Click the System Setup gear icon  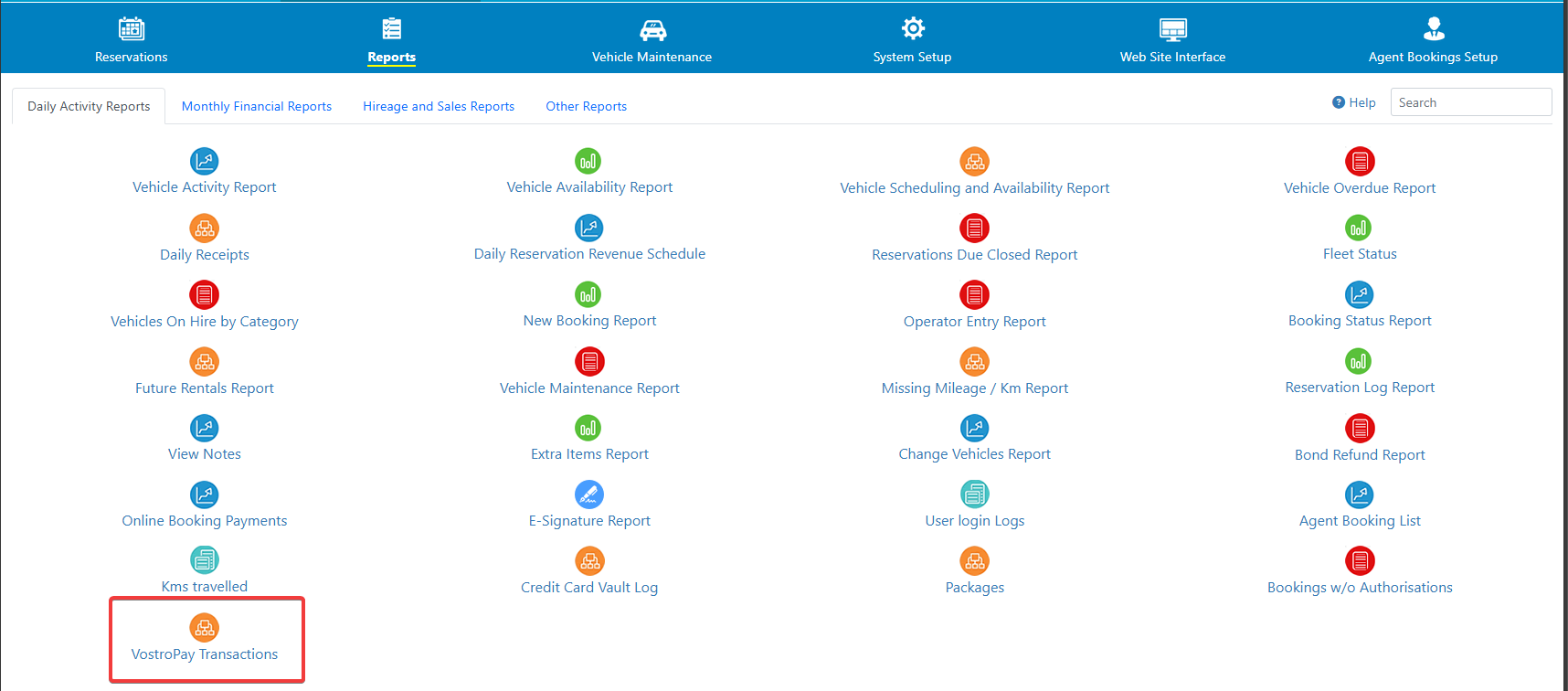[x=913, y=28]
